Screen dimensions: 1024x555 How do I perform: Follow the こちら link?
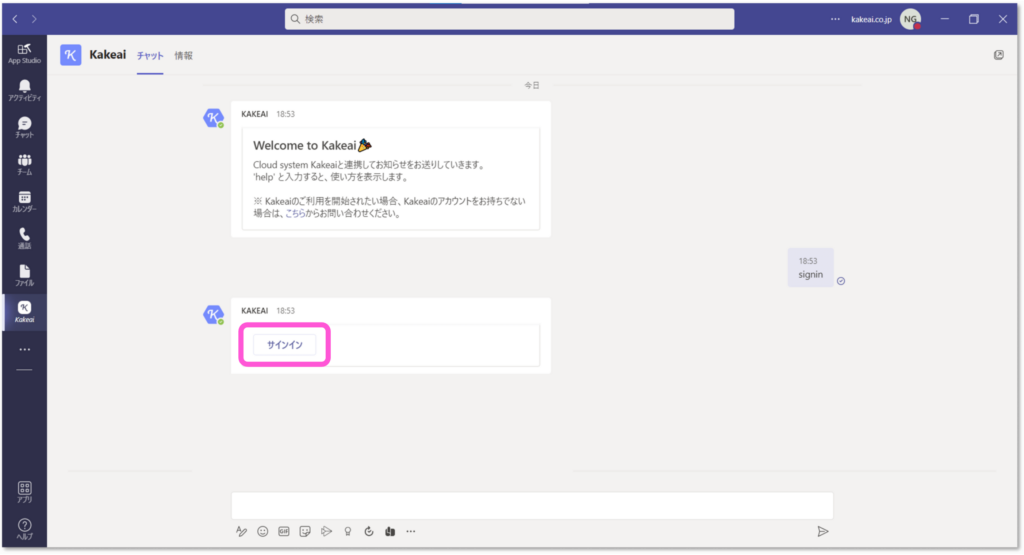pos(295,213)
